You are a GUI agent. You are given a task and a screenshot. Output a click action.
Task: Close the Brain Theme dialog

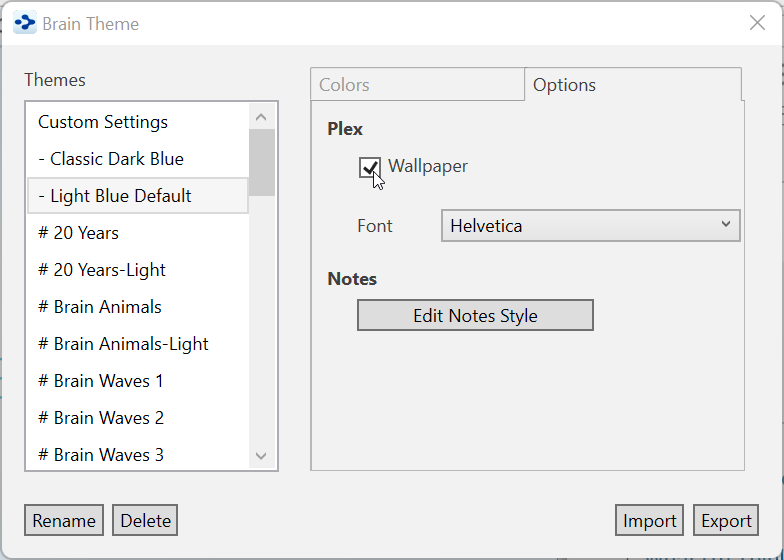pos(757,23)
